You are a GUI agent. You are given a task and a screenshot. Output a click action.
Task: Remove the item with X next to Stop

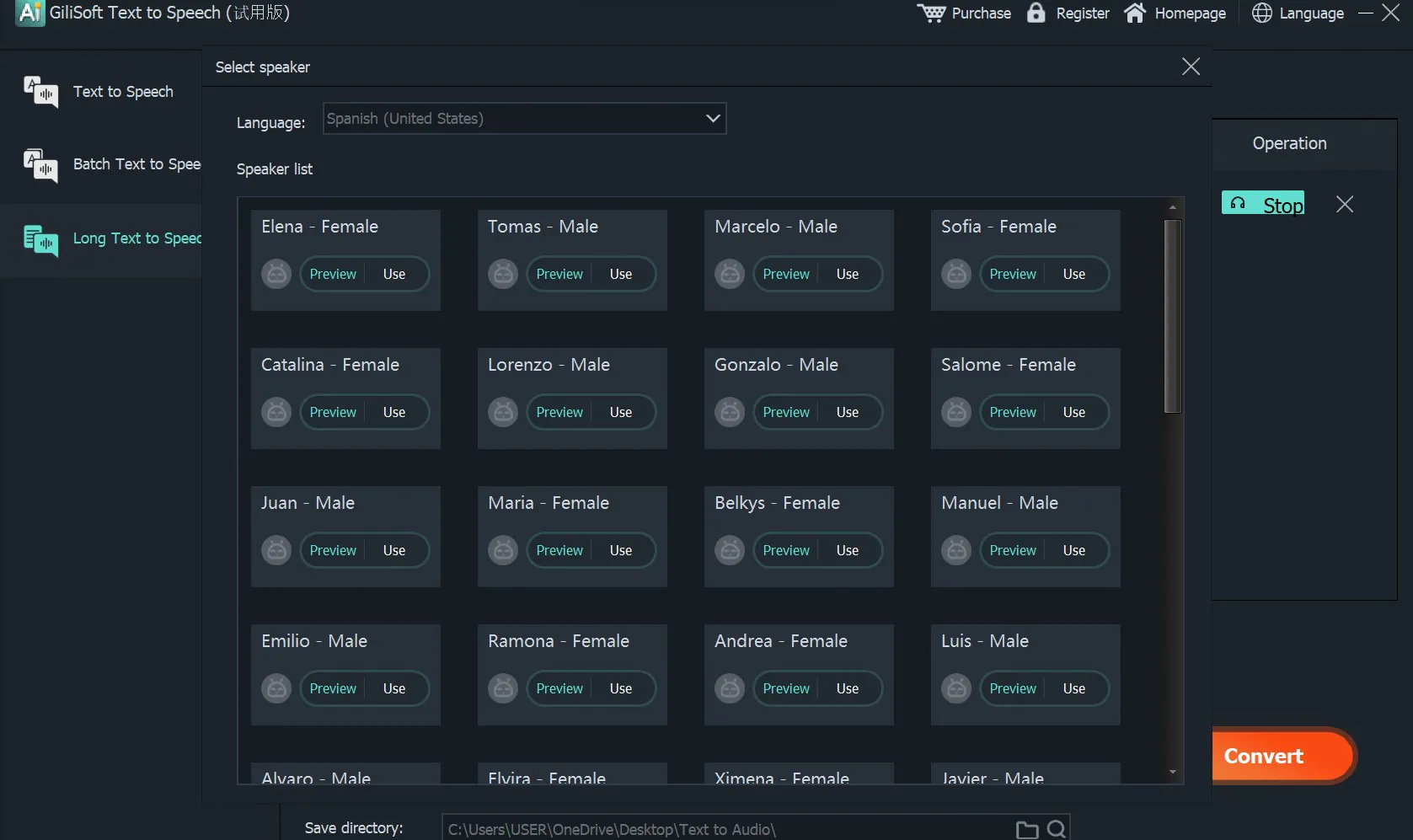click(x=1345, y=204)
